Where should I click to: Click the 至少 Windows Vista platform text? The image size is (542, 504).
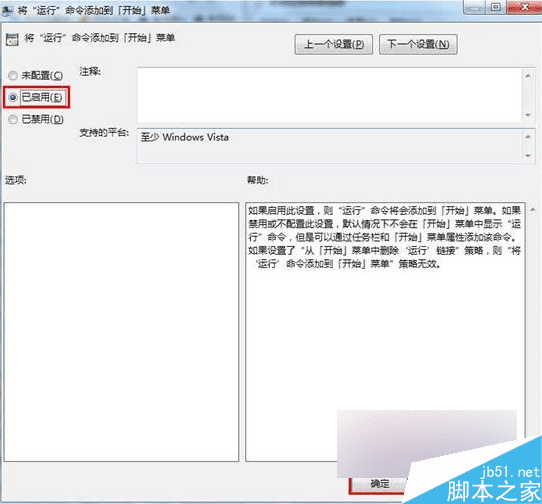[x=185, y=137]
